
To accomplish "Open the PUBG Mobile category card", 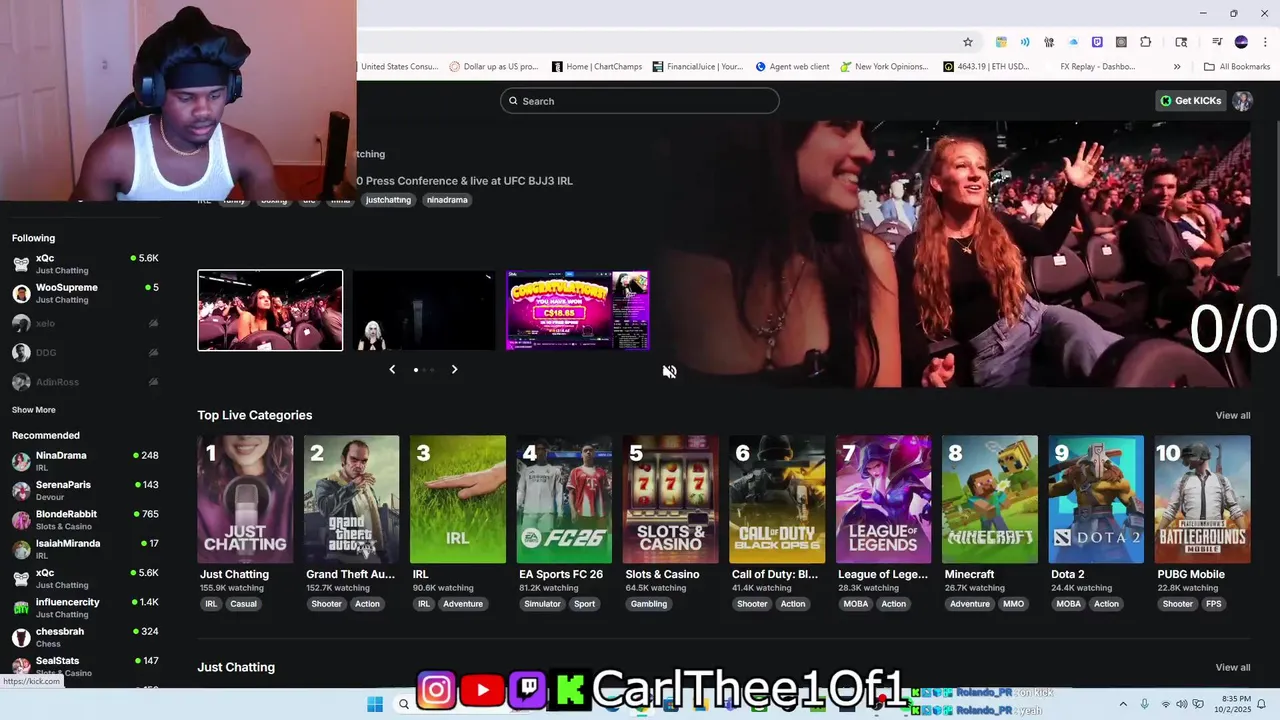I will pos(1202,499).
